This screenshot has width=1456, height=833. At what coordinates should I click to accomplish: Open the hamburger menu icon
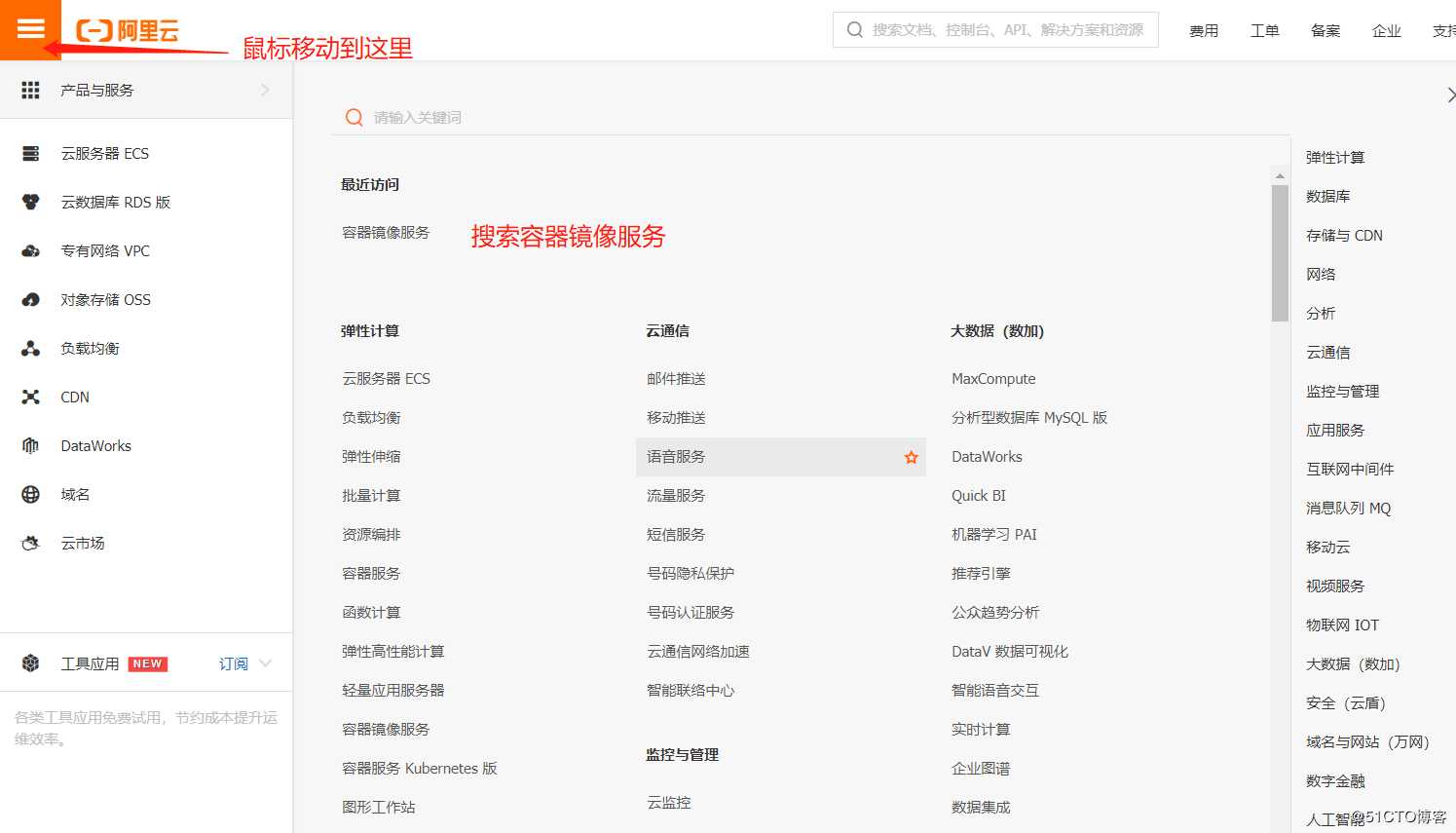click(30, 29)
